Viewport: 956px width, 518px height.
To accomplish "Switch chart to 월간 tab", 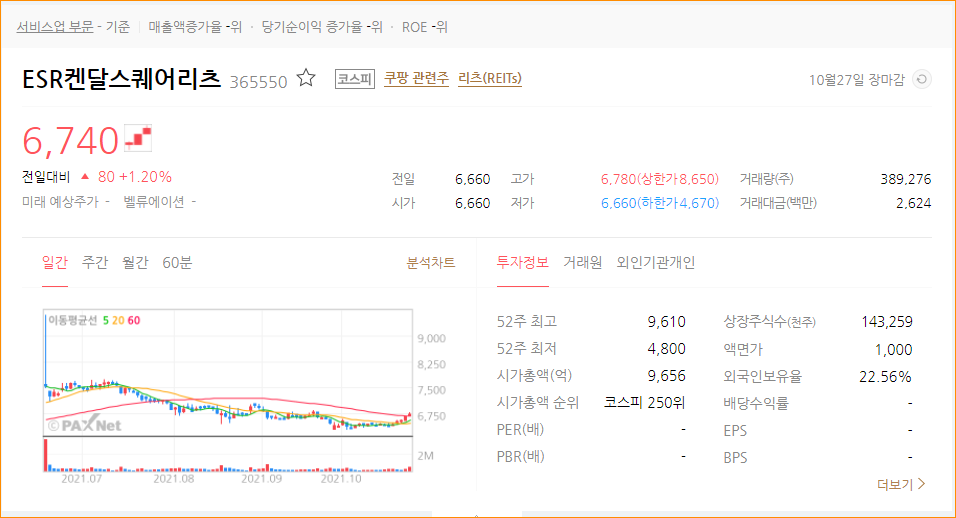I will [135, 263].
